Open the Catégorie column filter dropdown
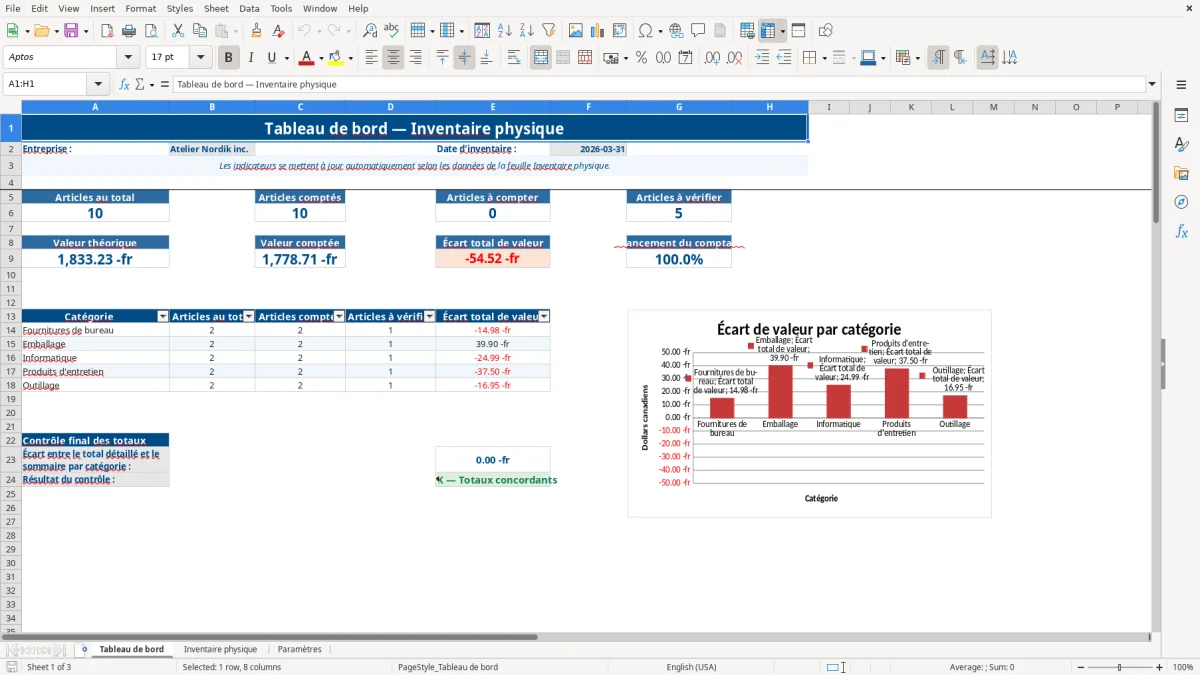1200x675 pixels. point(163,317)
